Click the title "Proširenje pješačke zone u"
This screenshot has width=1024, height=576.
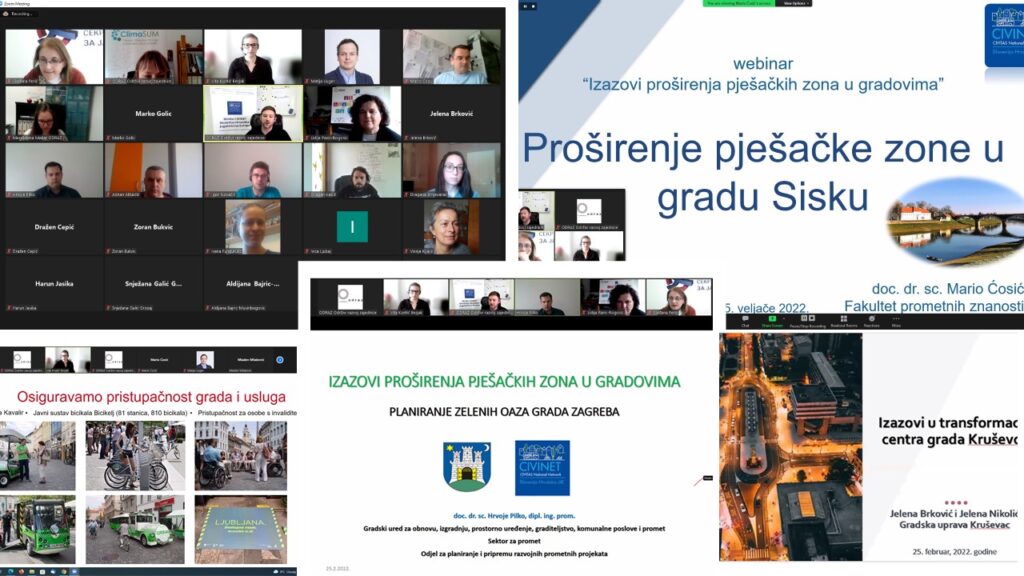click(763, 148)
